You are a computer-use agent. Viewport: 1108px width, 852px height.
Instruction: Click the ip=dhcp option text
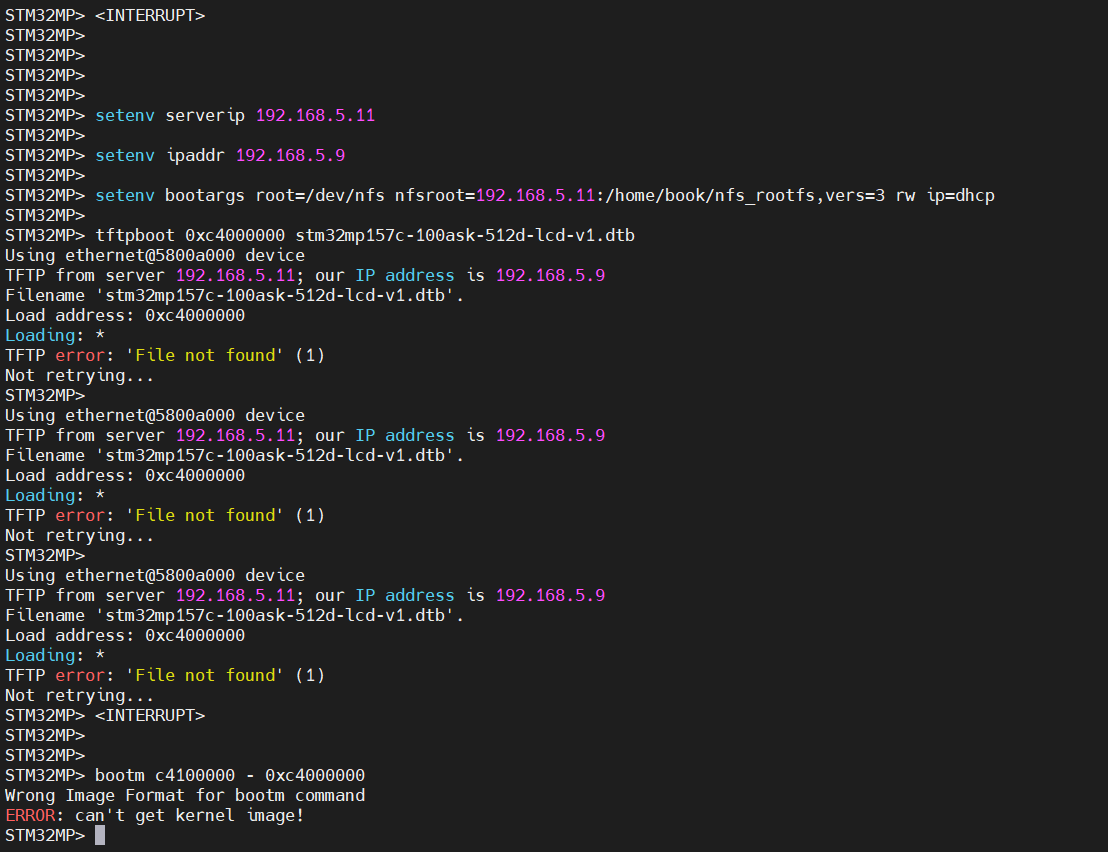[961, 196]
